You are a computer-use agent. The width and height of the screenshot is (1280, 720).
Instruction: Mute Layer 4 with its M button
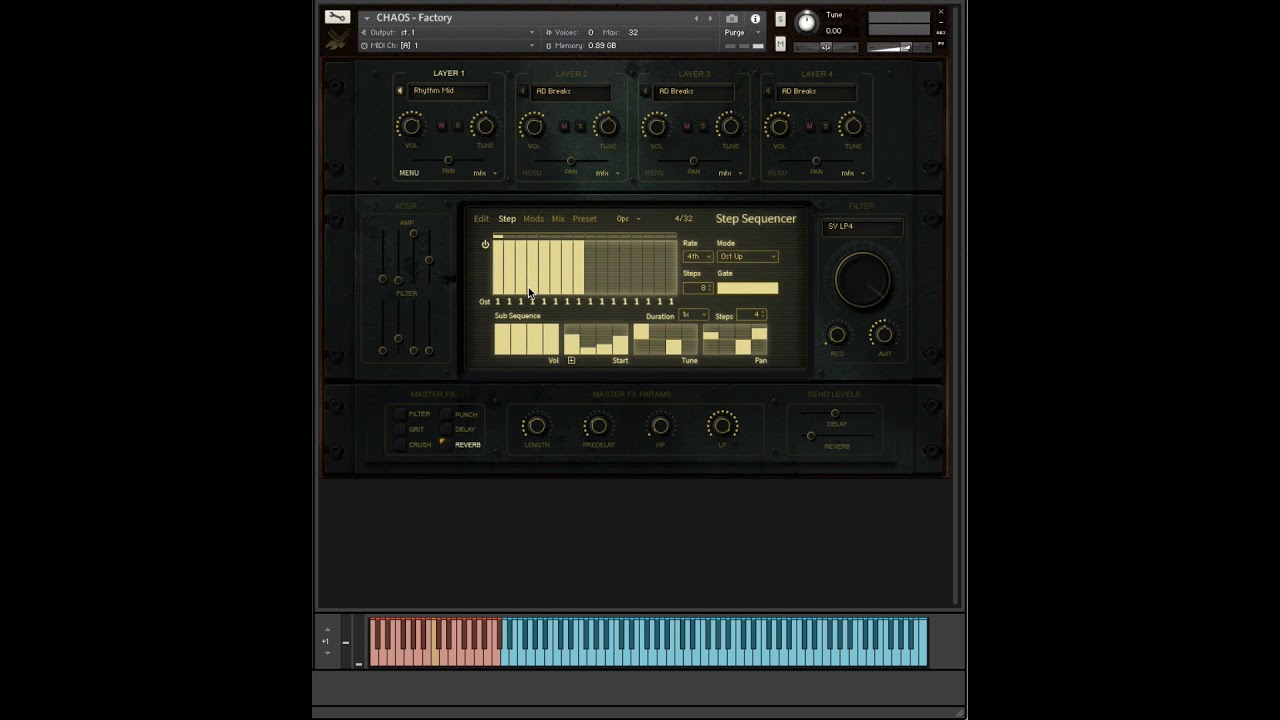tap(809, 126)
